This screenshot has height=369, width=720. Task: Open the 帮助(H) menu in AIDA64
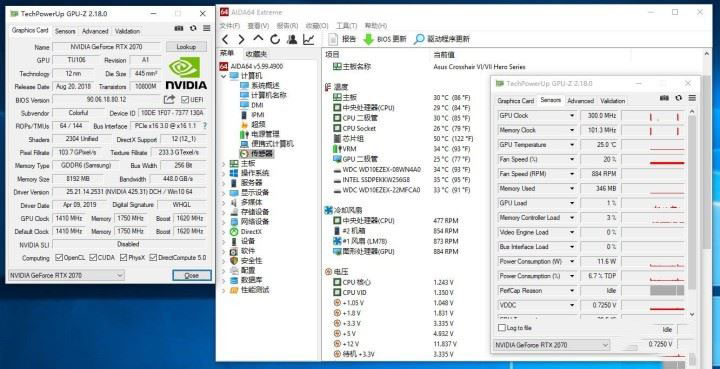[376, 26]
